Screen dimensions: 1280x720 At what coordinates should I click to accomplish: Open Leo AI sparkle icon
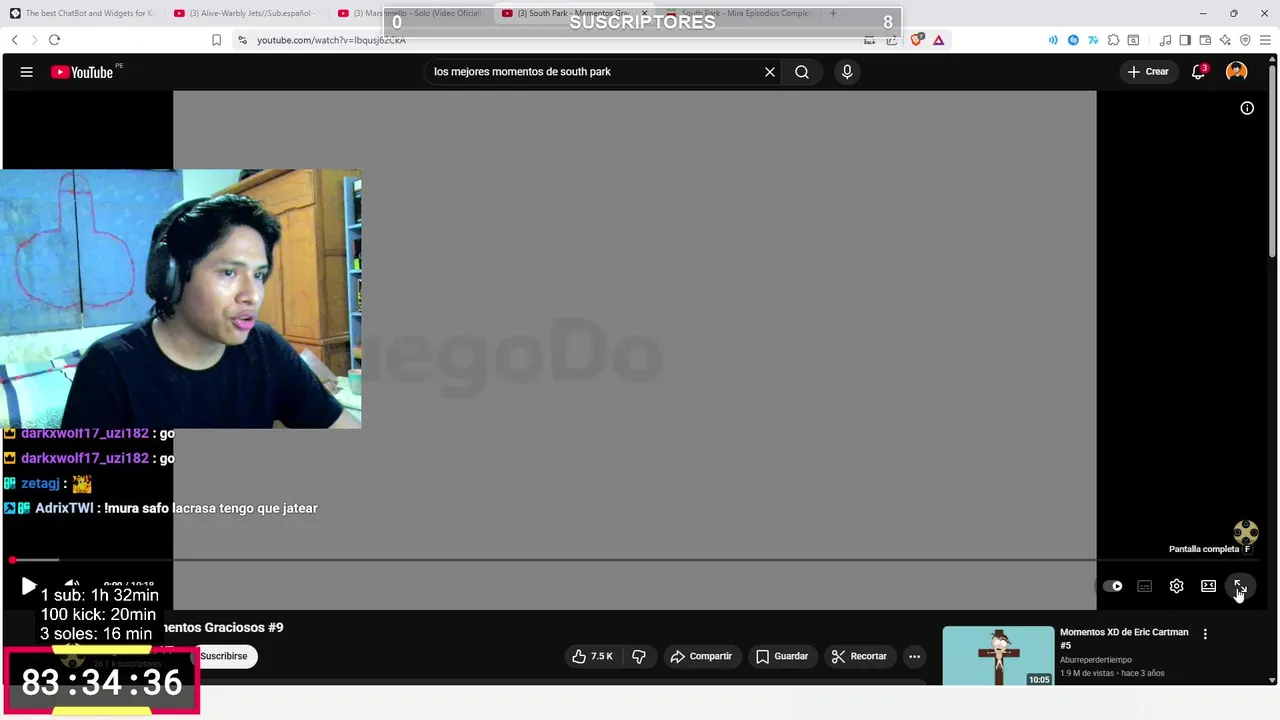click(1225, 40)
